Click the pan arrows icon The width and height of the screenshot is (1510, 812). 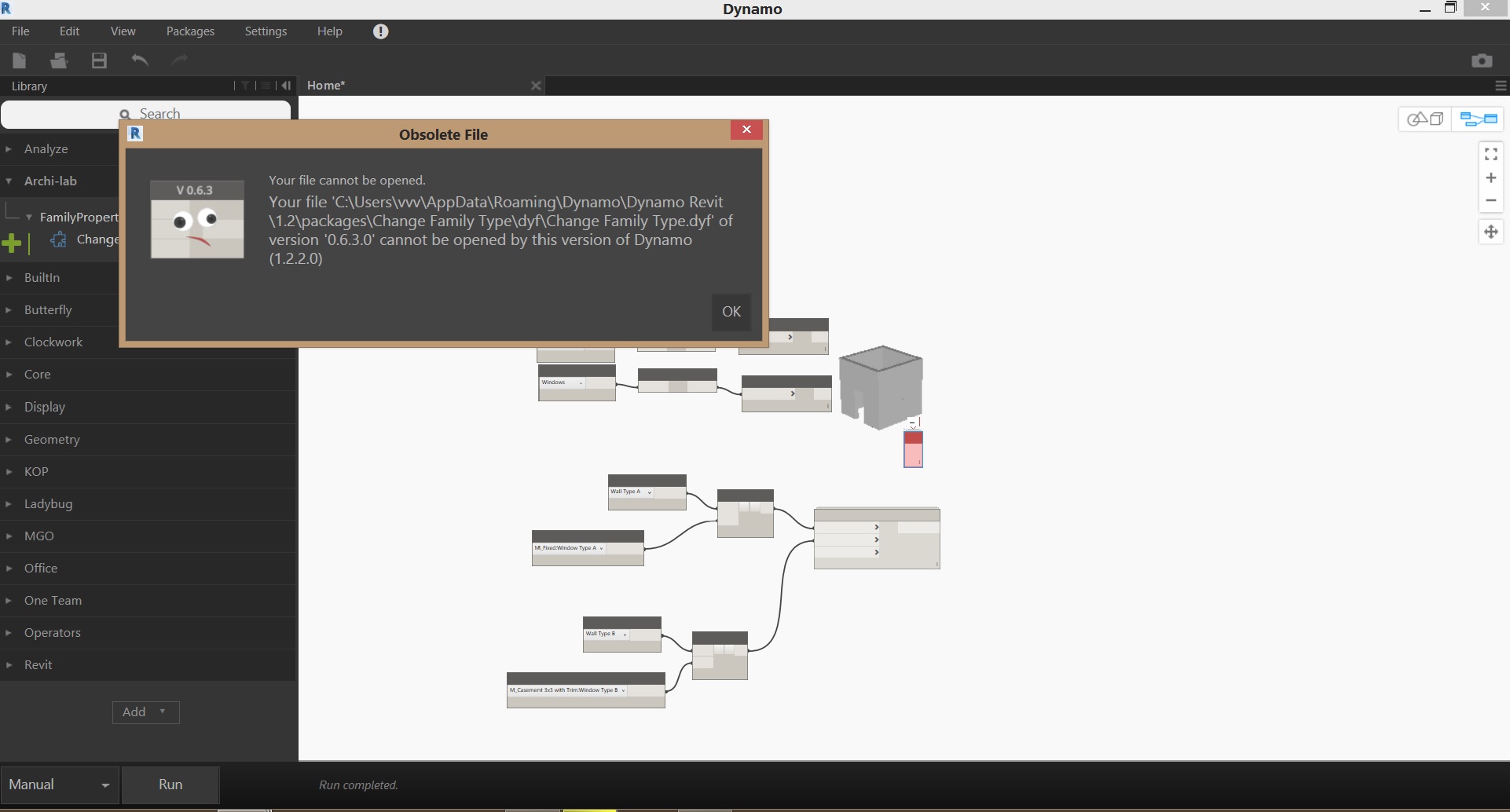pos(1491,232)
